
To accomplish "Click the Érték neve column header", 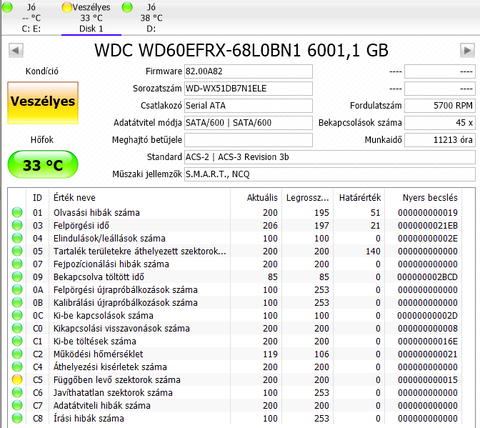I will point(140,198).
